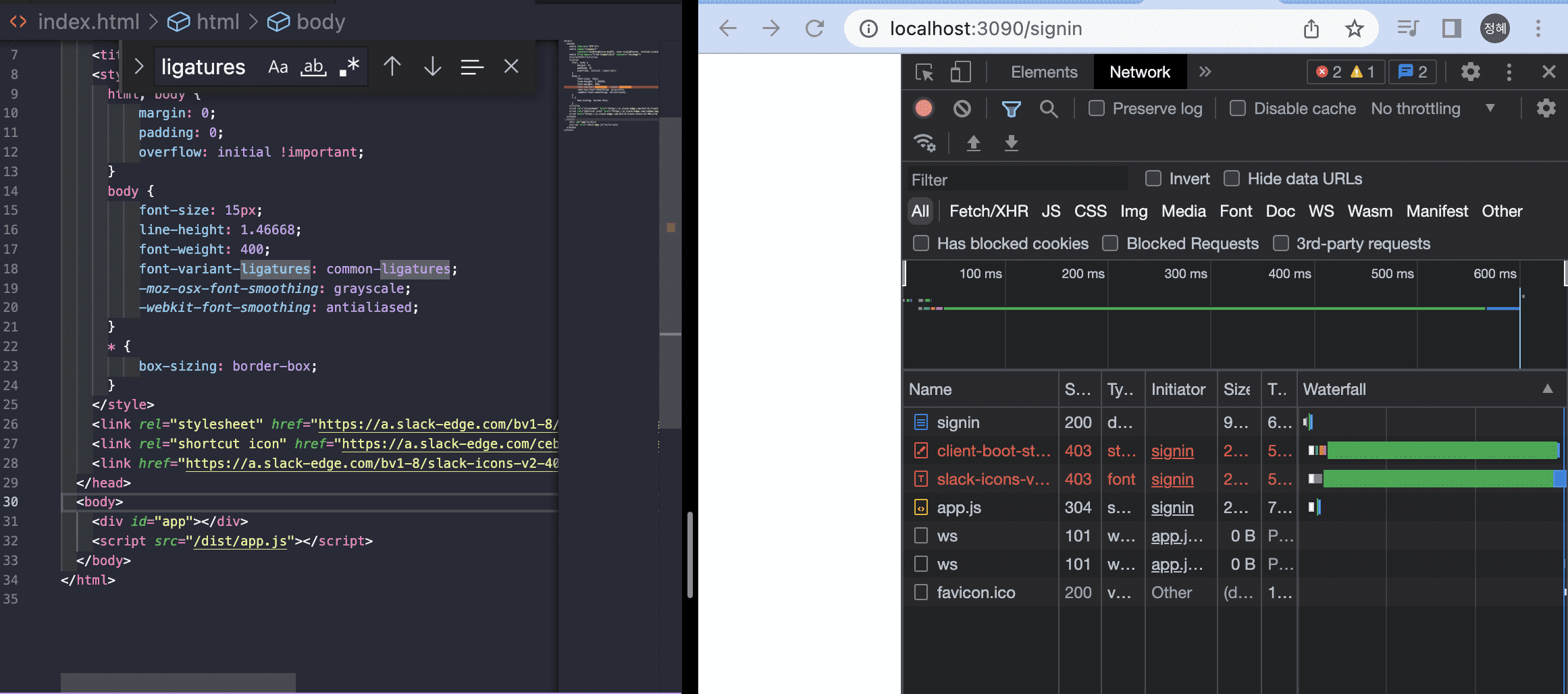
Task: Click the network filter funnel icon
Action: 1011,109
